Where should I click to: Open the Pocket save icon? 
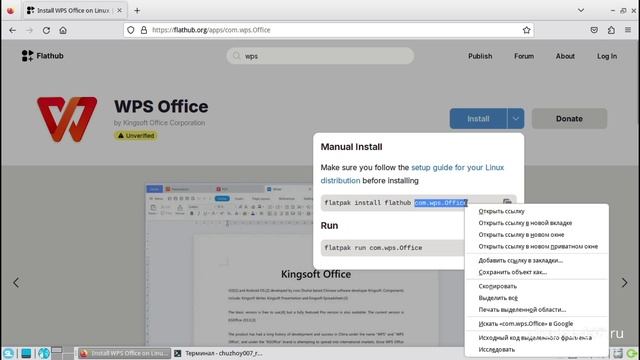click(x=594, y=30)
